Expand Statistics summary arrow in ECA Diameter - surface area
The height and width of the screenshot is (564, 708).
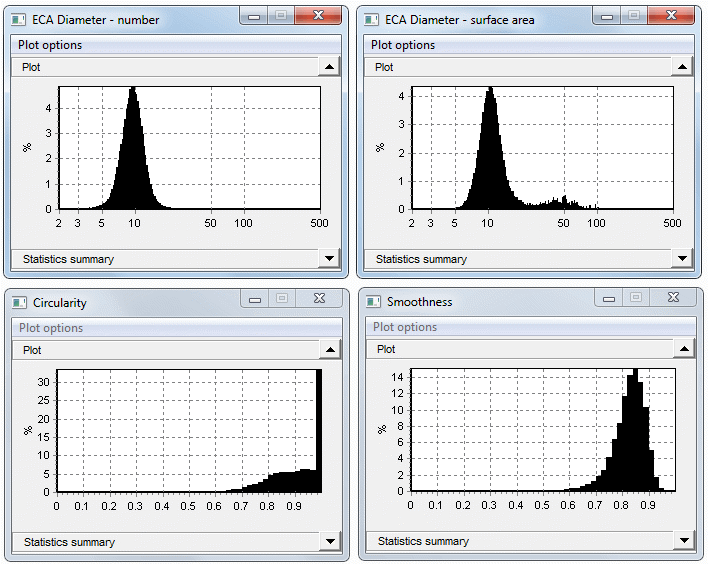pos(682,259)
